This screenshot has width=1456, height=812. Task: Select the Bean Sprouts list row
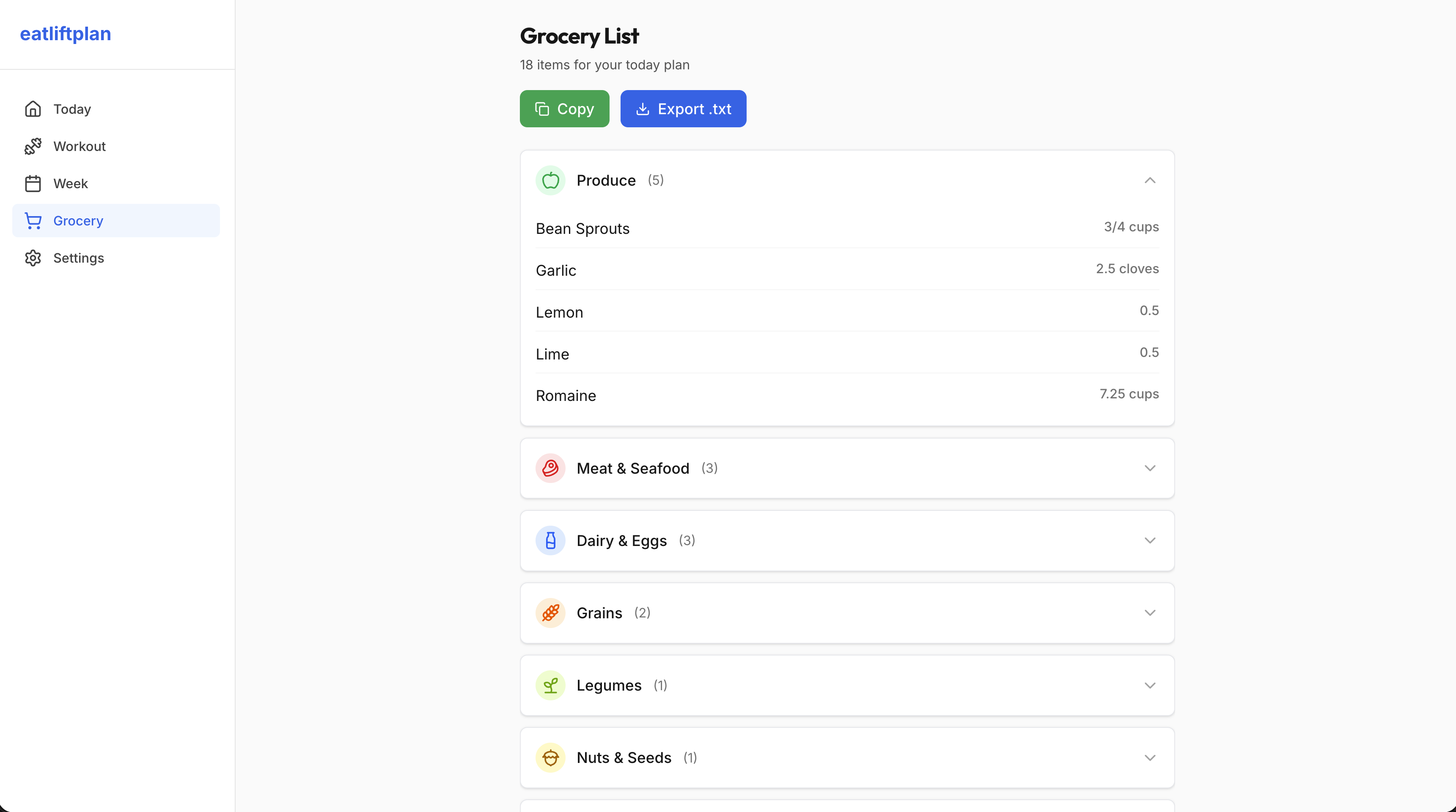[847, 228]
